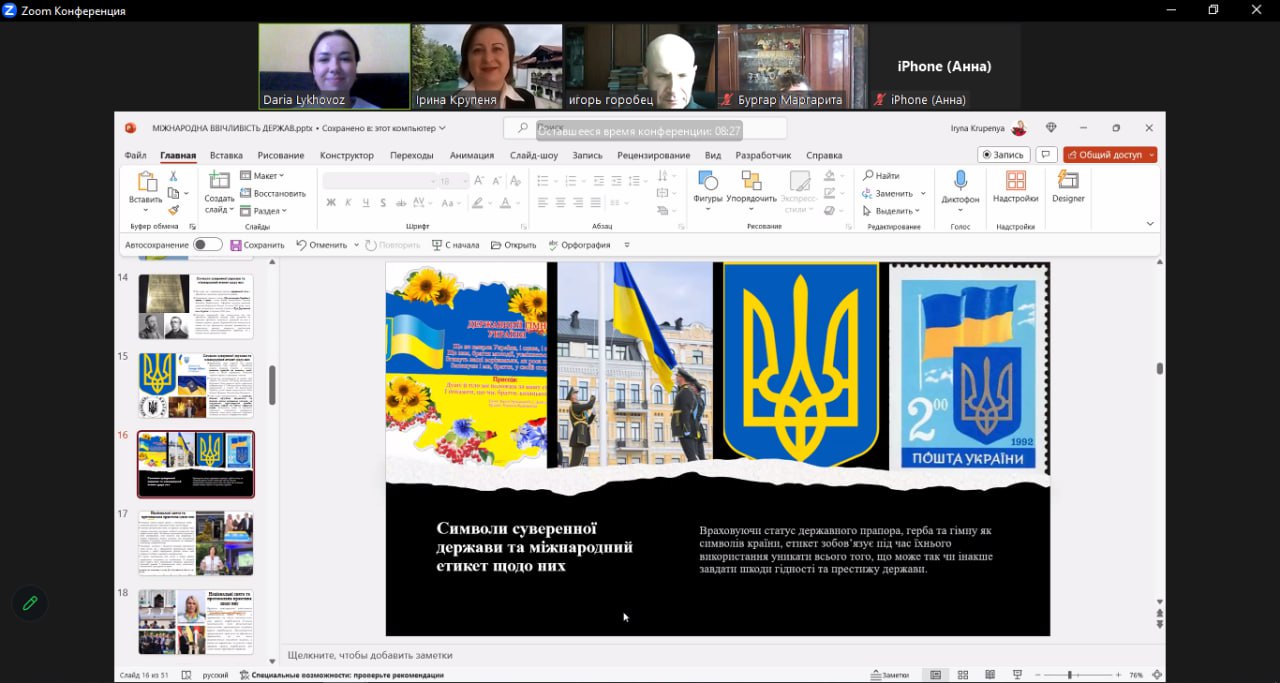
Task: Click the clear formatting icon
Action: point(516,180)
